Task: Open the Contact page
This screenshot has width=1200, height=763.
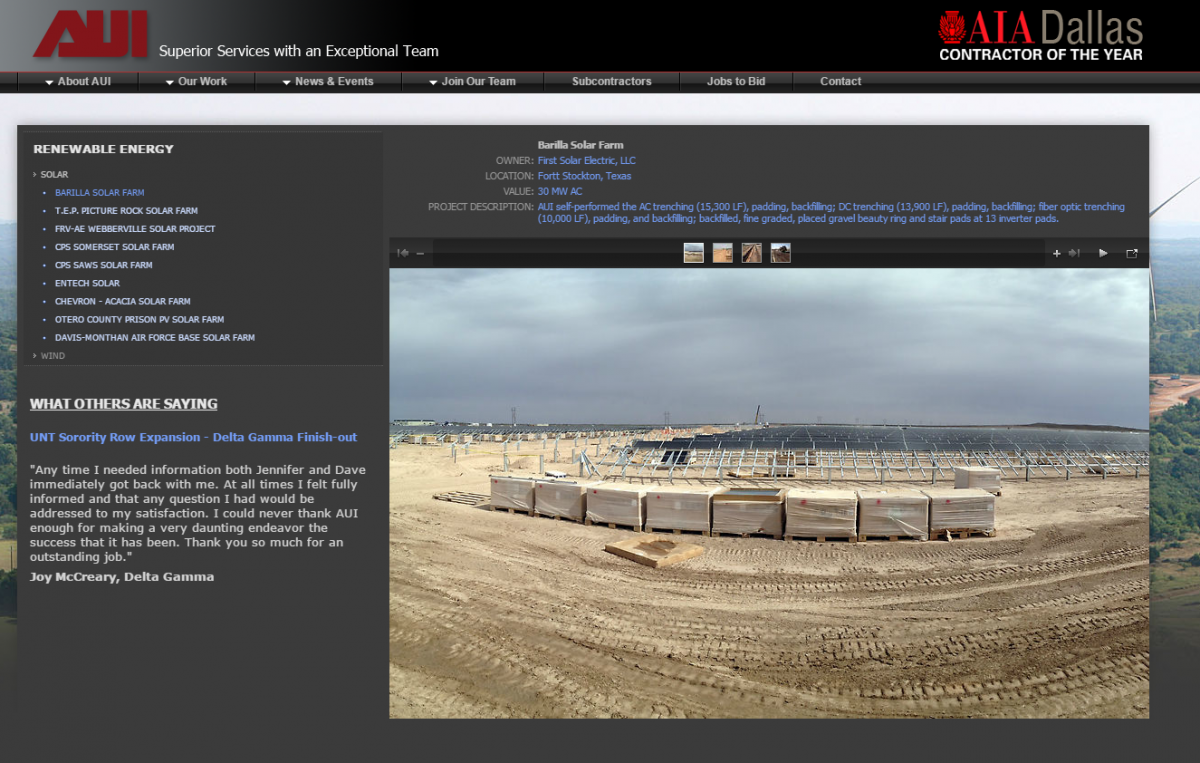Action: click(x=841, y=82)
